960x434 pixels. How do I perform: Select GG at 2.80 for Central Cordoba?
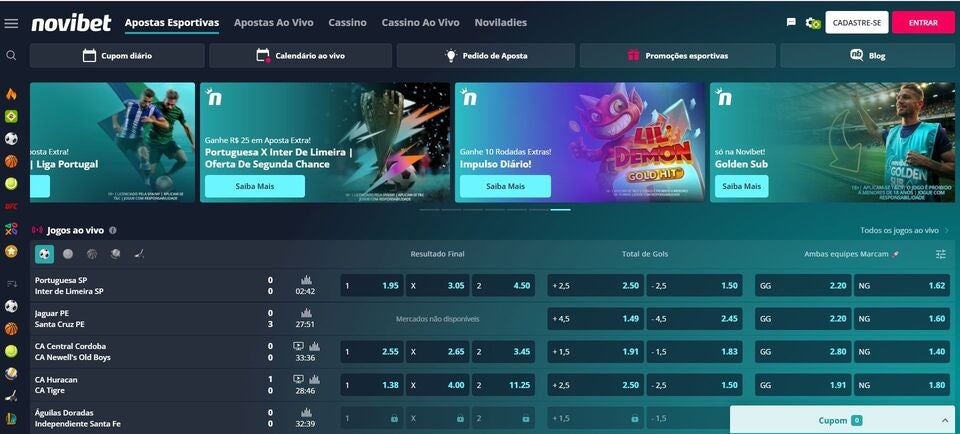coord(803,351)
